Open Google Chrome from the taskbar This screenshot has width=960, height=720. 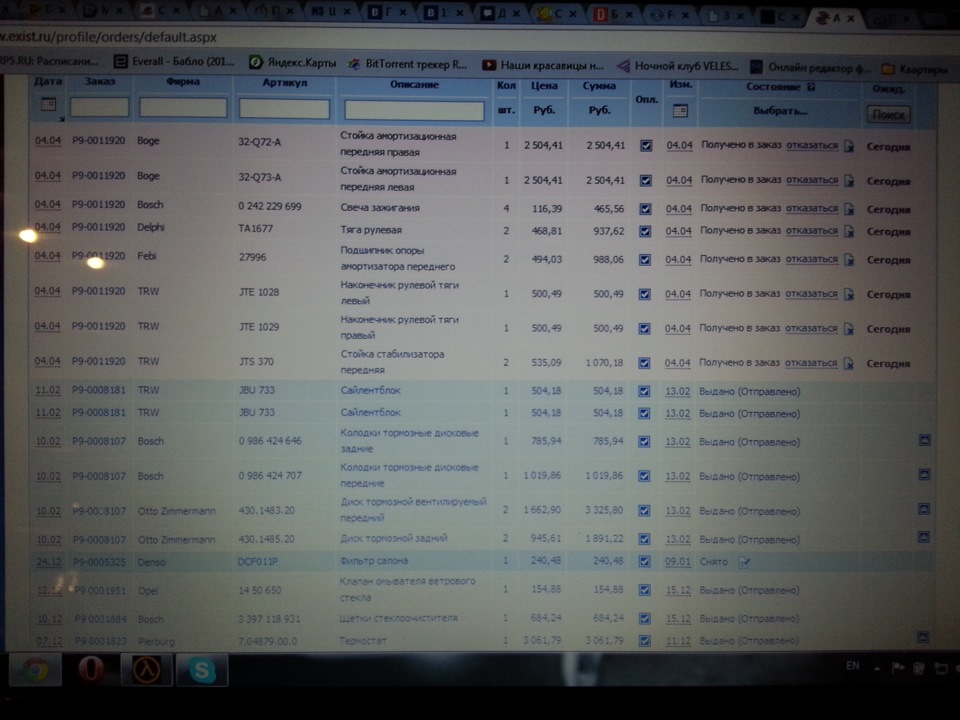[35, 670]
